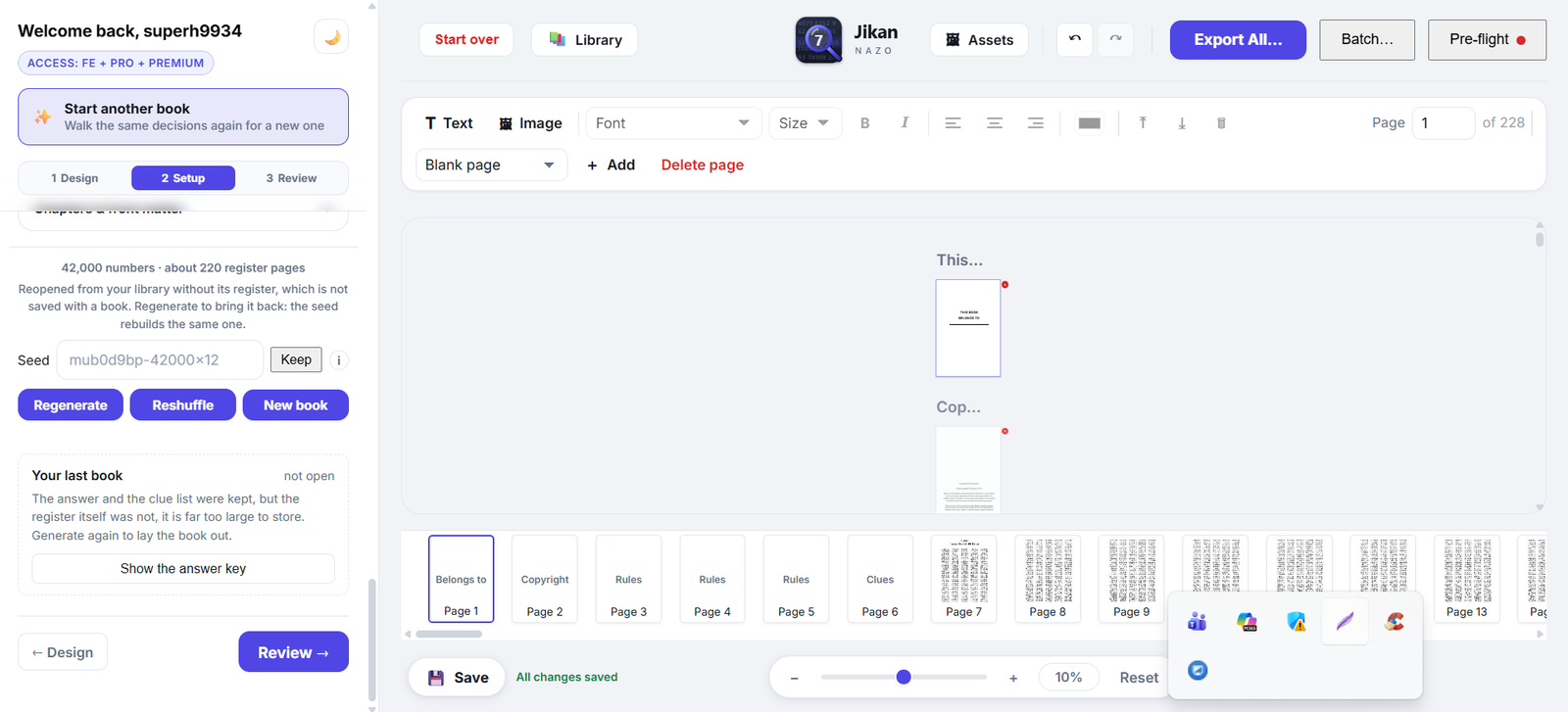
Task: Click the Bold formatting icon
Action: coord(864,123)
